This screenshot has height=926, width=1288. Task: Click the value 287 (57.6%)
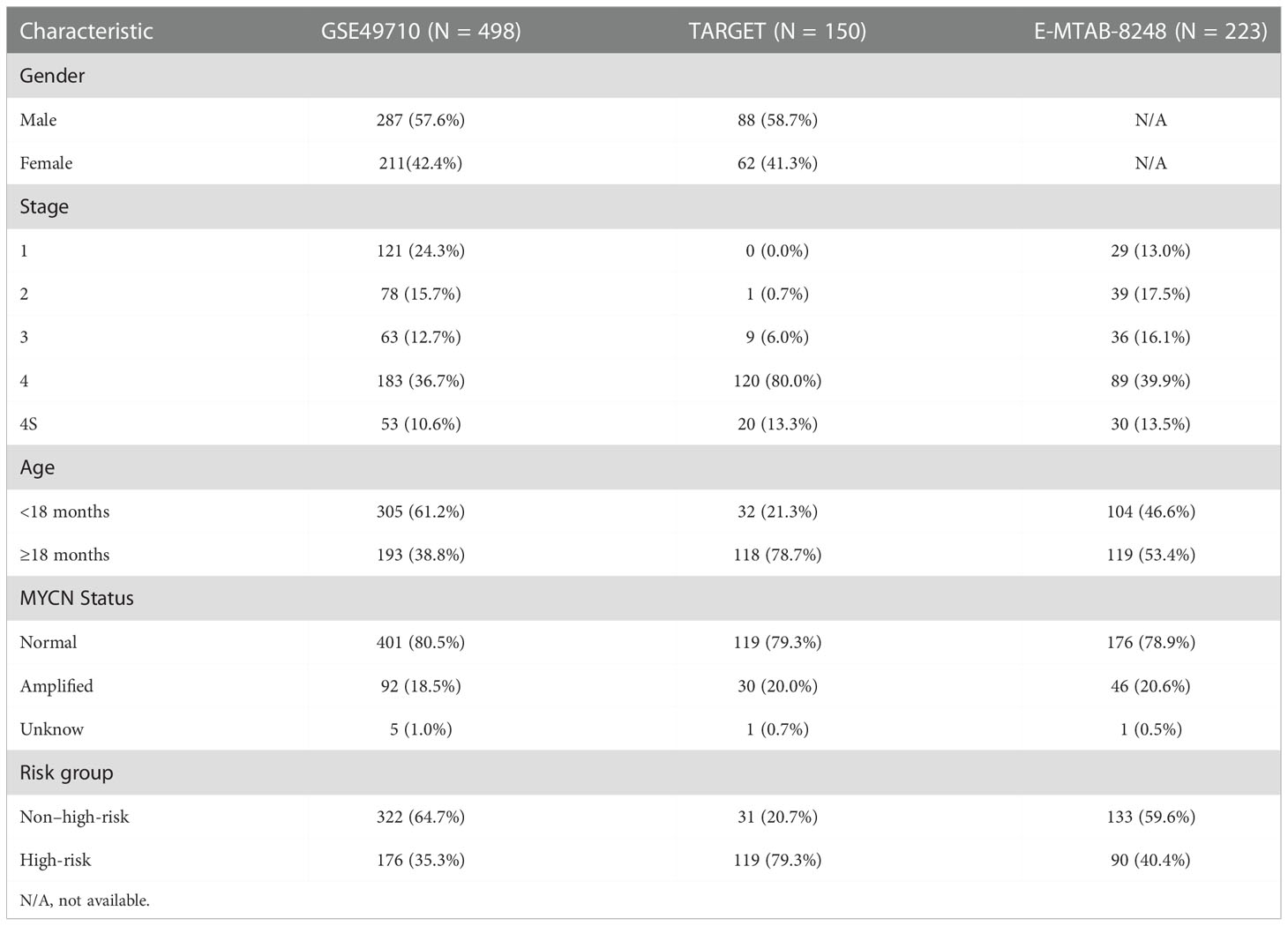[x=421, y=120]
